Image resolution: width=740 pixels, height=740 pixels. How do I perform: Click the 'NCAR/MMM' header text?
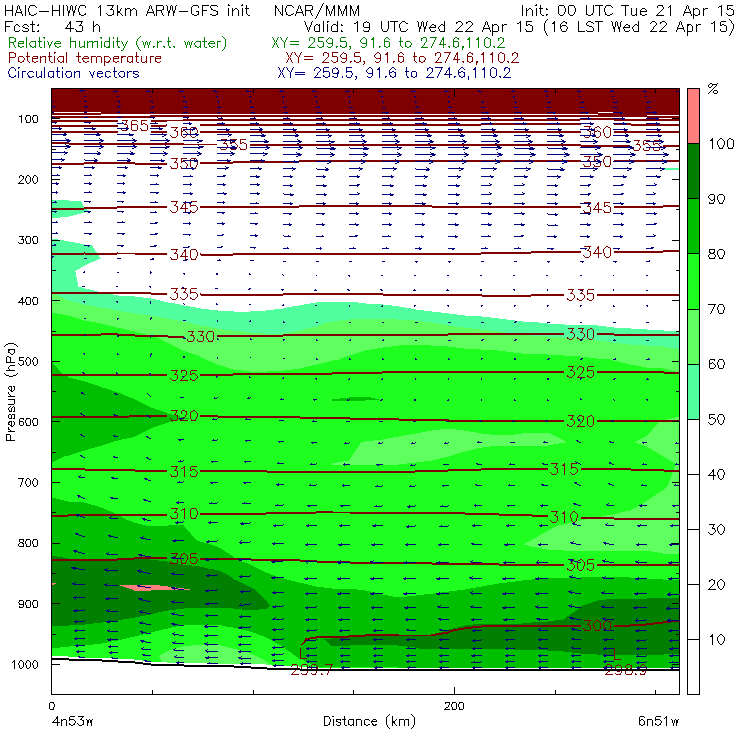coord(317,10)
